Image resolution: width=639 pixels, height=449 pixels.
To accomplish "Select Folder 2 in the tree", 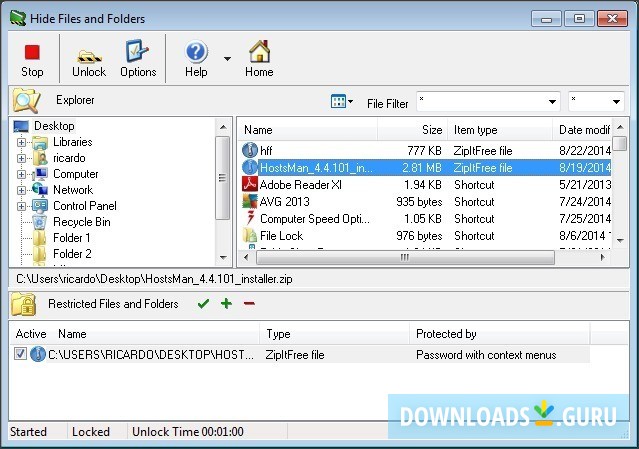I will click(72, 254).
